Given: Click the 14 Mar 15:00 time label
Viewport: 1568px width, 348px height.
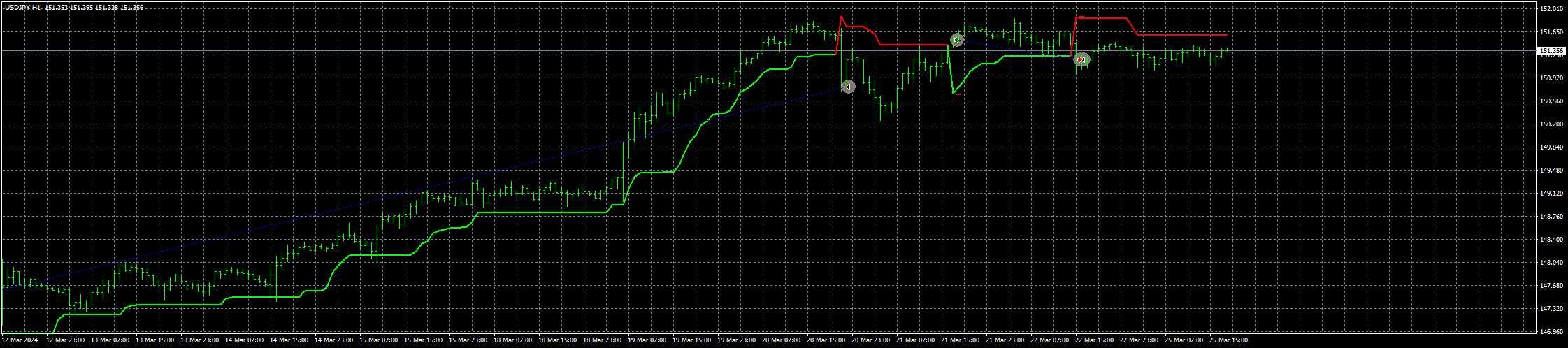Looking at the screenshot, I should 289,340.
